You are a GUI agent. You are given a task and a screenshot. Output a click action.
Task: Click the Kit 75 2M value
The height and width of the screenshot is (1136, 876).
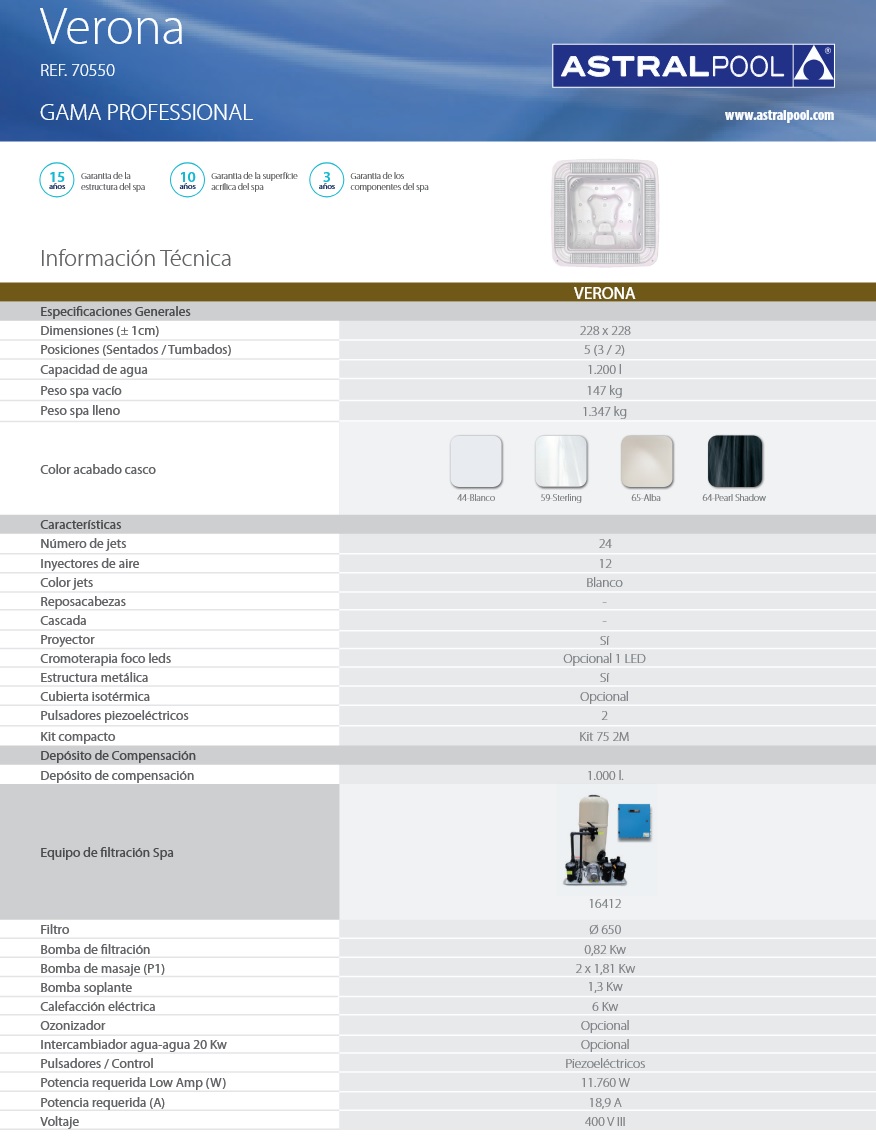605,737
